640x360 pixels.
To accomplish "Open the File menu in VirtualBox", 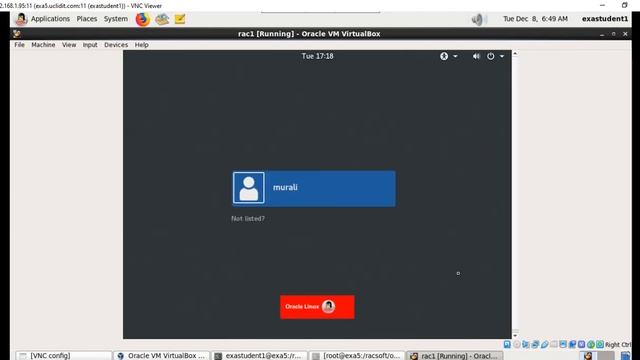I will click(x=20, y=45).
